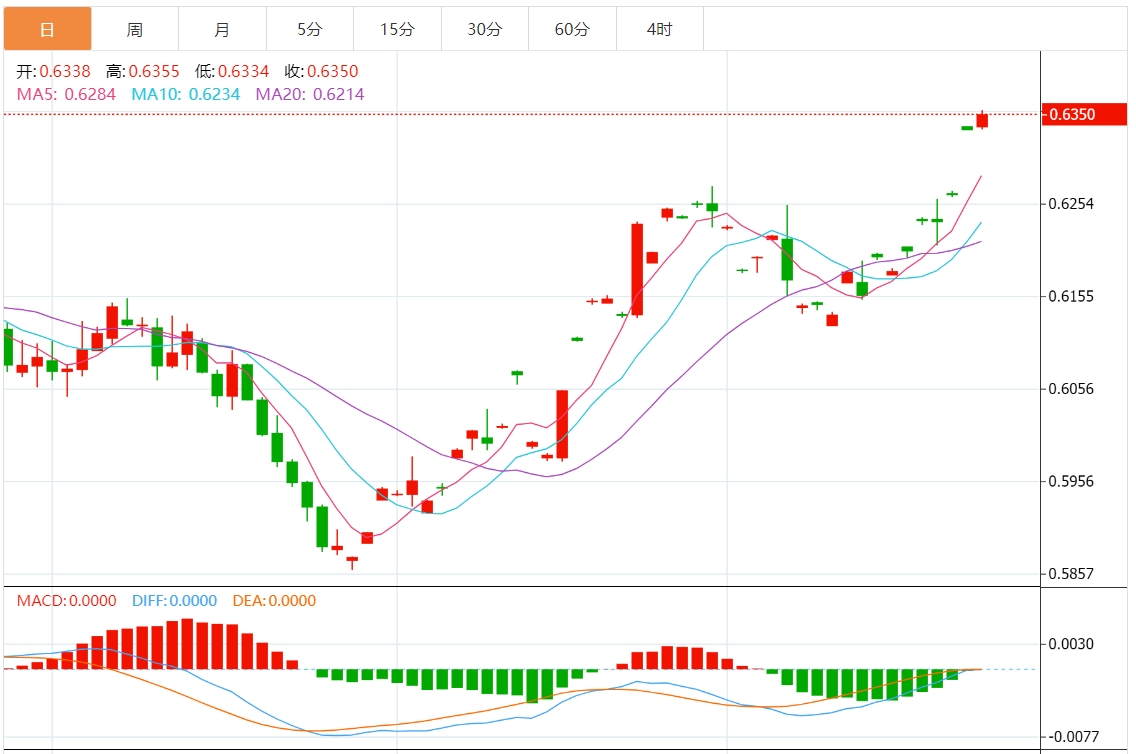Image resolution: width=1136 pixels, height=754 pixels.
Task: Click the 0.0030 MACD axis label
Action: click(1071, 644)
